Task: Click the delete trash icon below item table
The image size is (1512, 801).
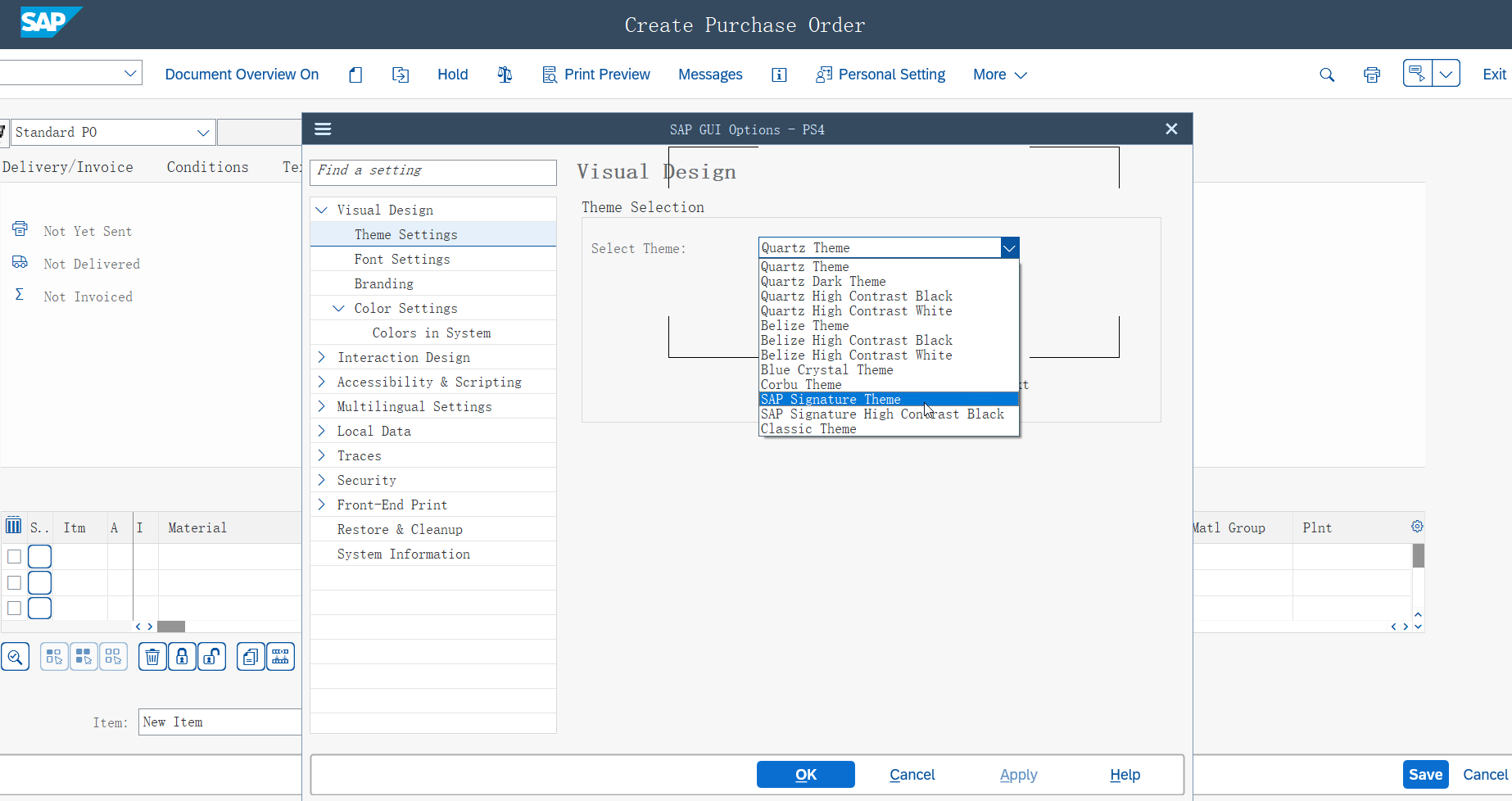Action: [x=152, y=657]
